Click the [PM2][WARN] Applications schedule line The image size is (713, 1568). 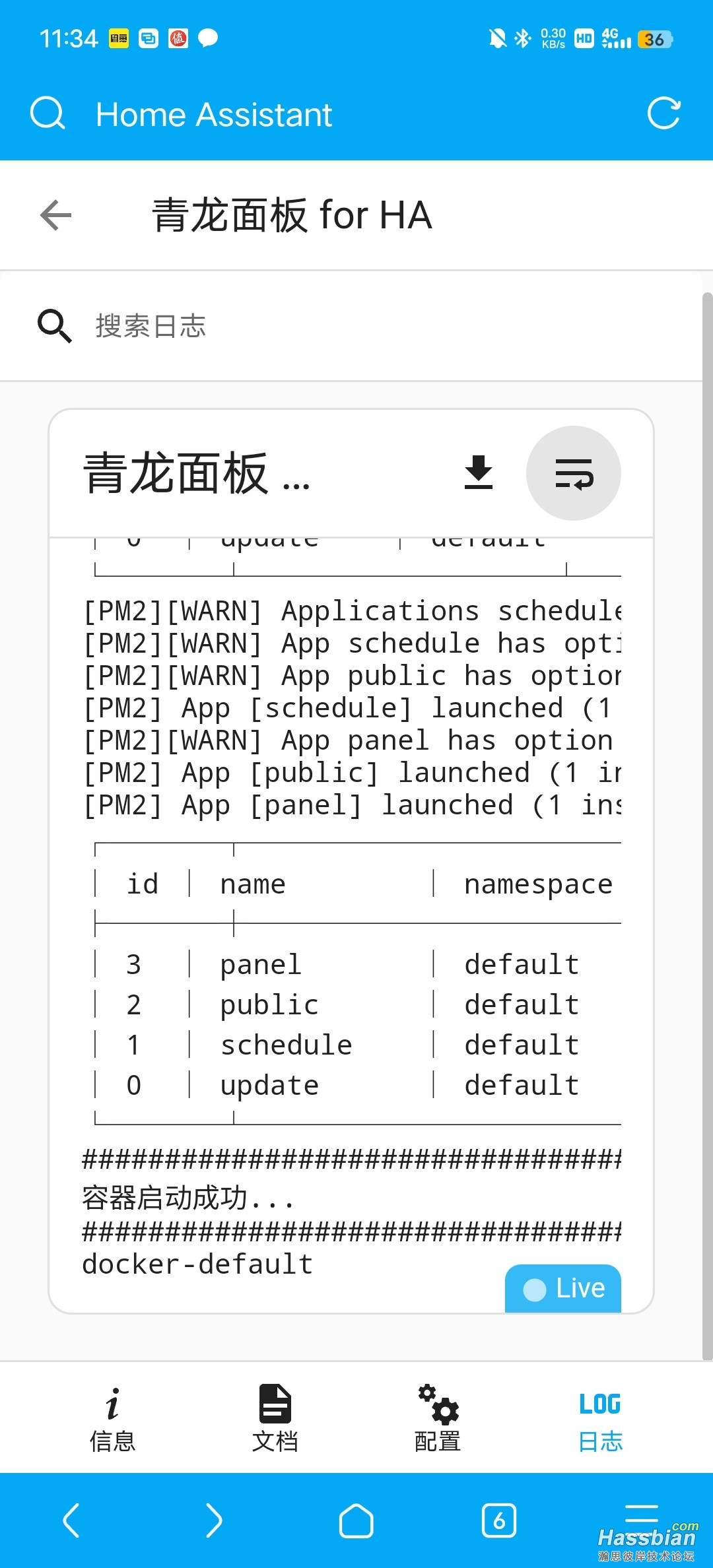(x=351, y=611)
